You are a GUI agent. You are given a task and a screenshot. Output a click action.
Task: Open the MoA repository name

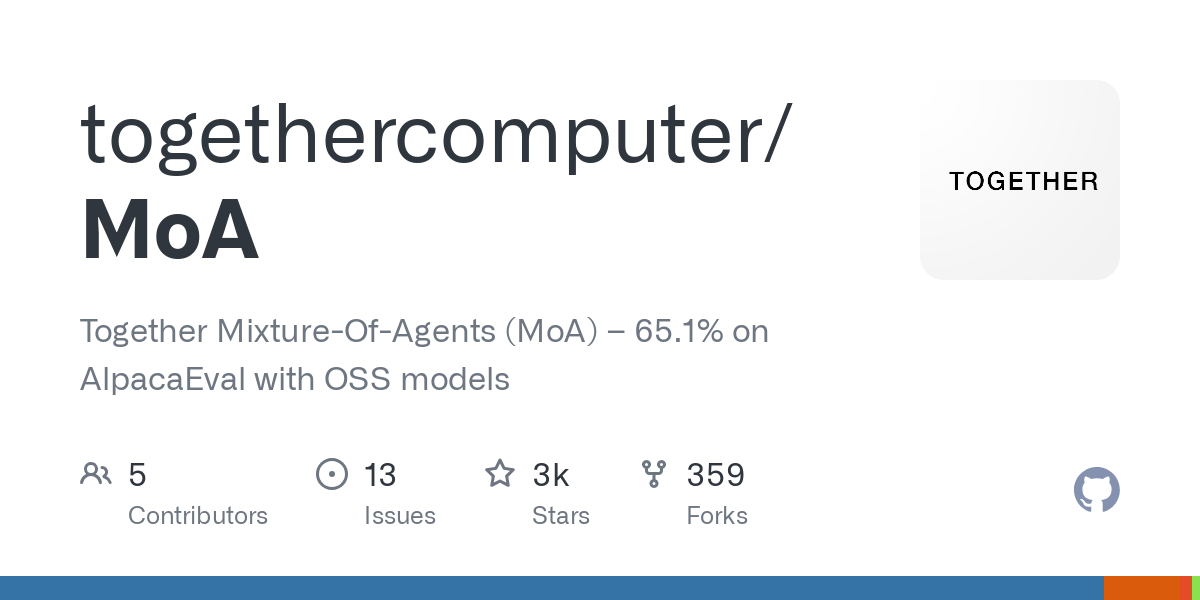[170, 230]
